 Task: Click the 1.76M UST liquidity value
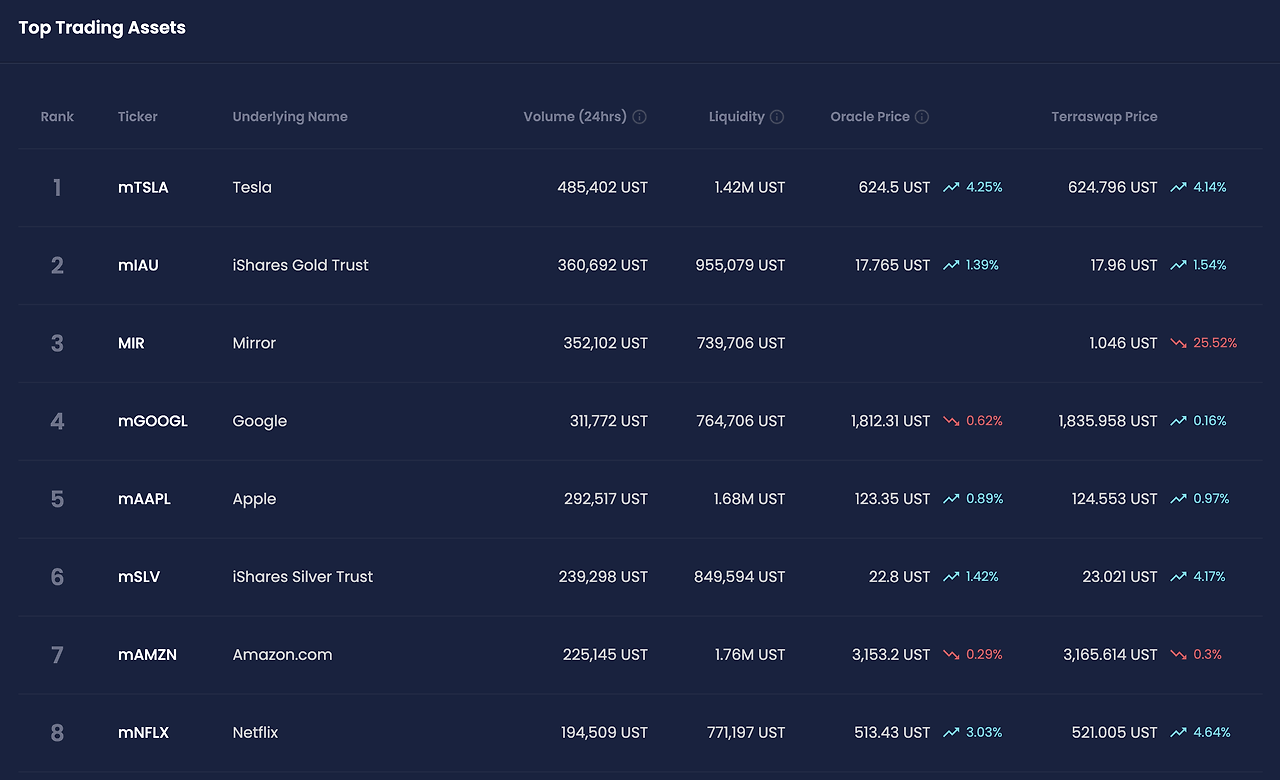click(x=750, y=655)
